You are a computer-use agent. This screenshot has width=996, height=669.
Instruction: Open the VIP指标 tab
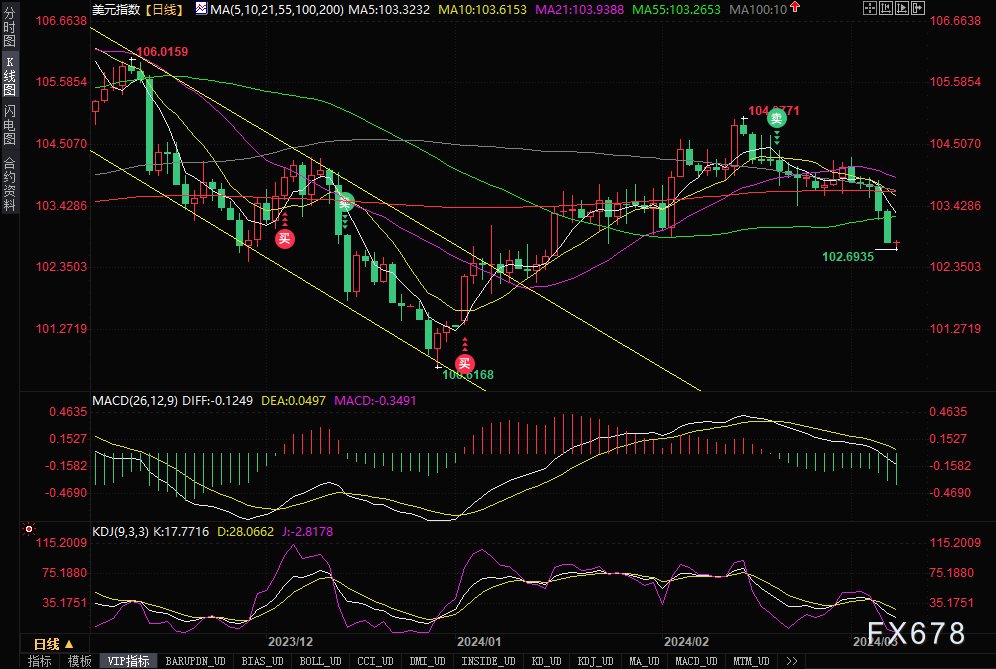coord(128,661)
